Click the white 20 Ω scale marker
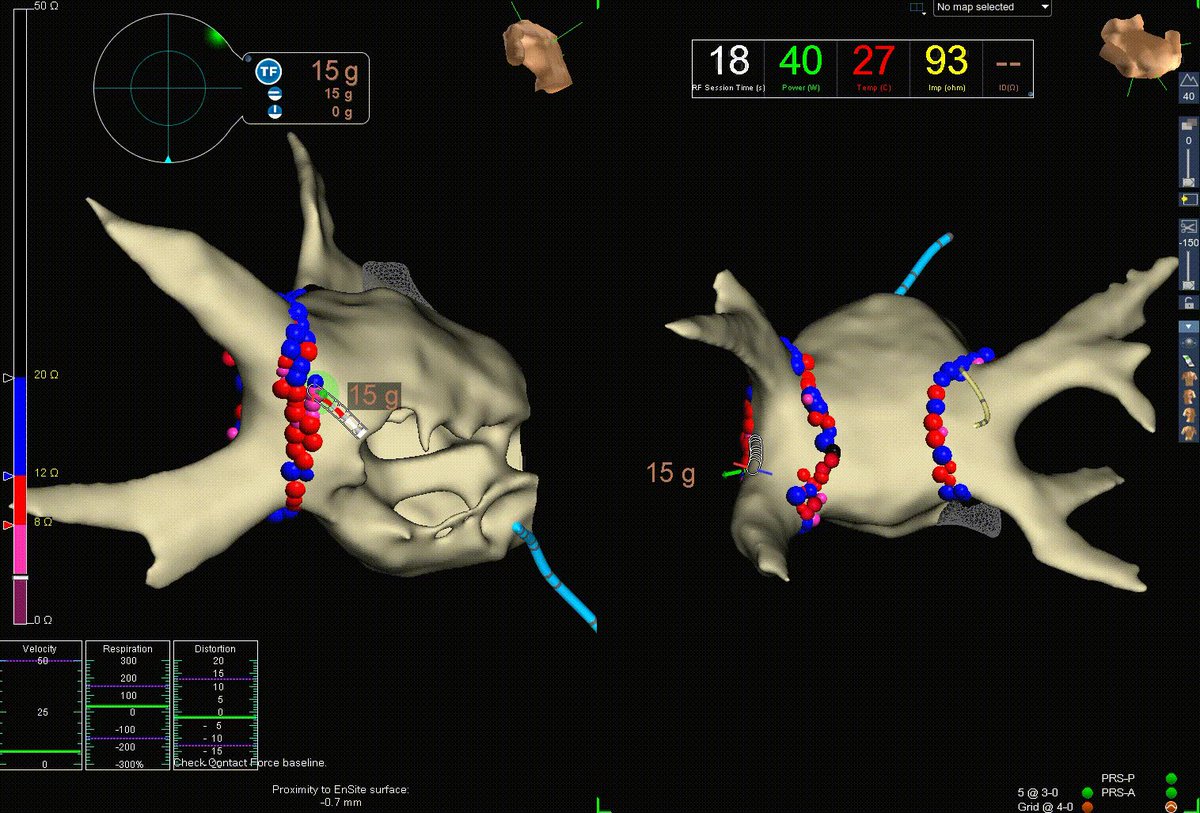1200x813 pixels. click(8, 378)
